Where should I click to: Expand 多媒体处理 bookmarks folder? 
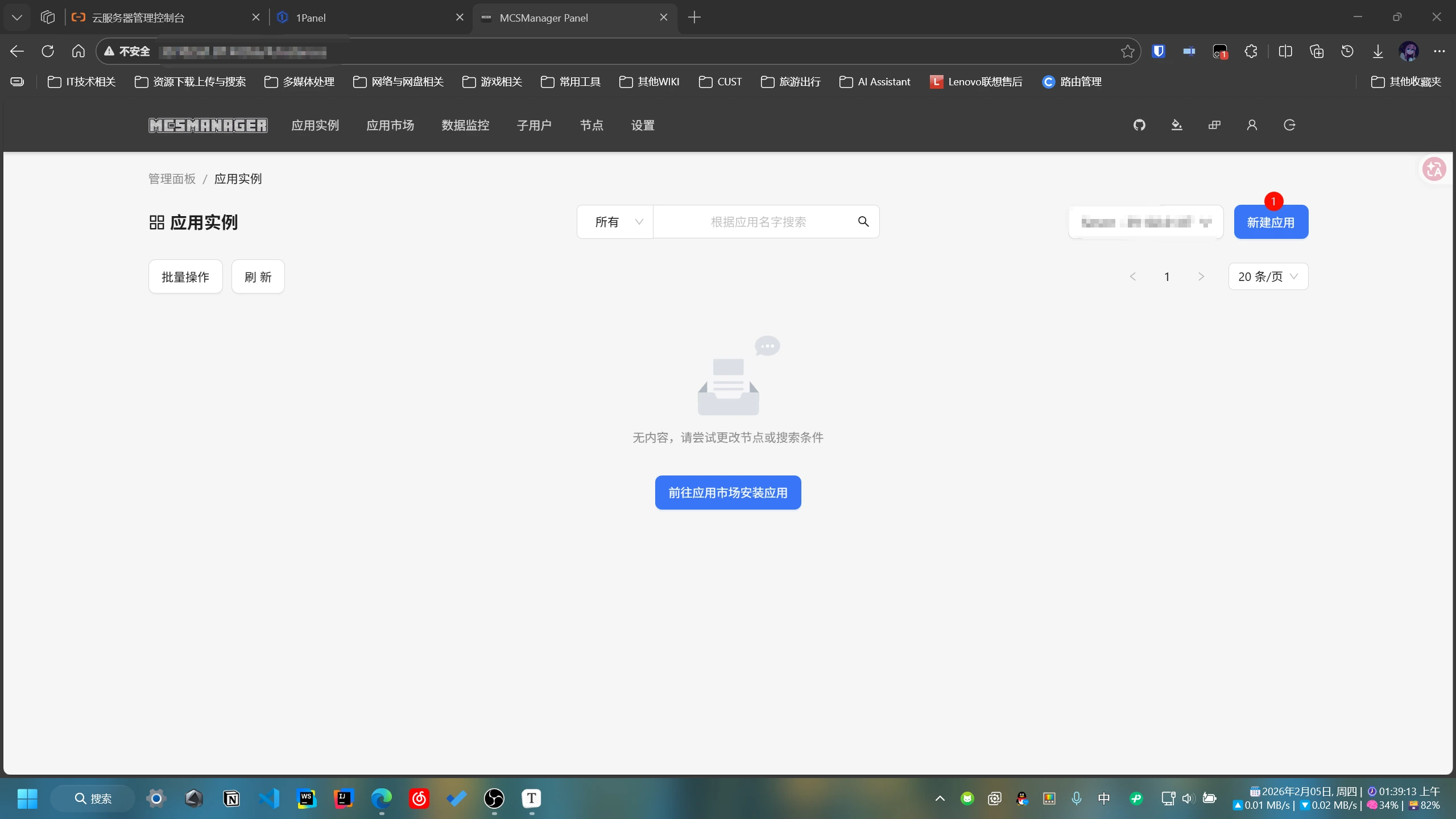tap(300, 82)
